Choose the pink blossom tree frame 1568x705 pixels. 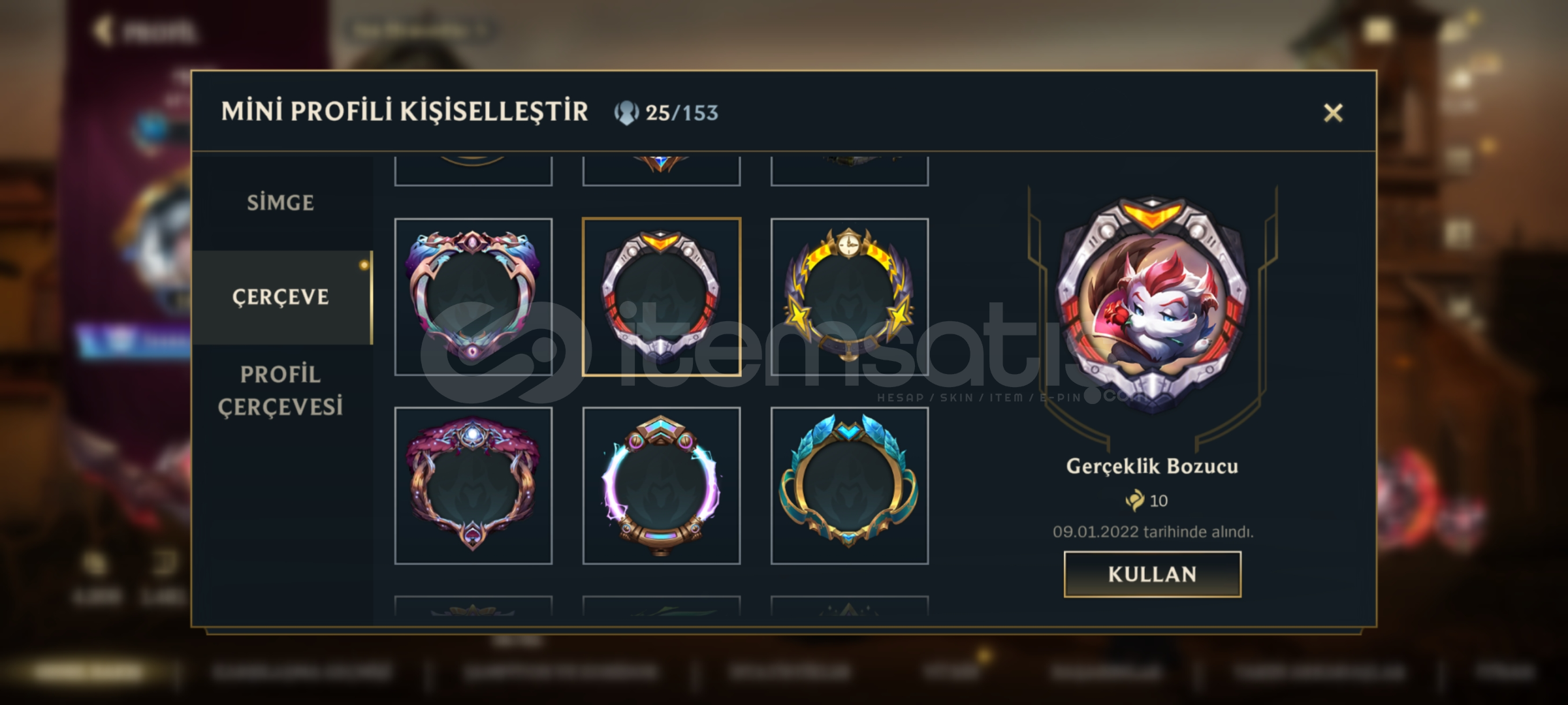pos(473,486)
